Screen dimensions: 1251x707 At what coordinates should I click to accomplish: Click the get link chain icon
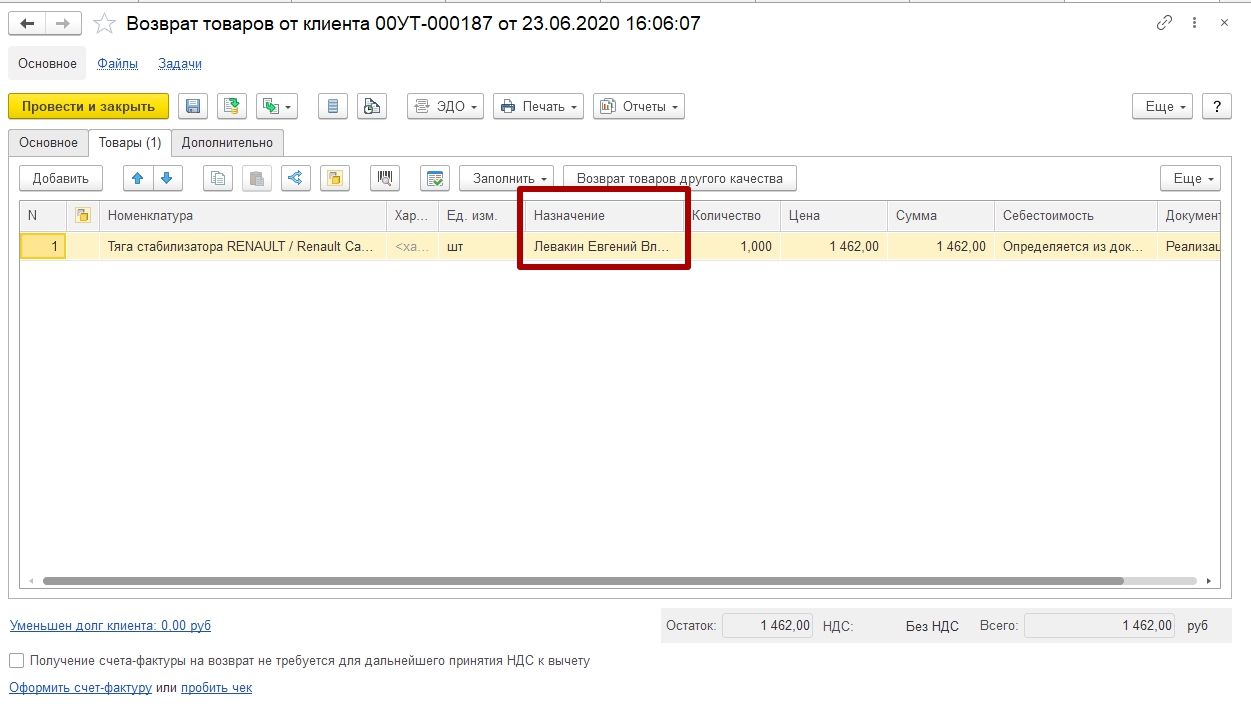1164,23
